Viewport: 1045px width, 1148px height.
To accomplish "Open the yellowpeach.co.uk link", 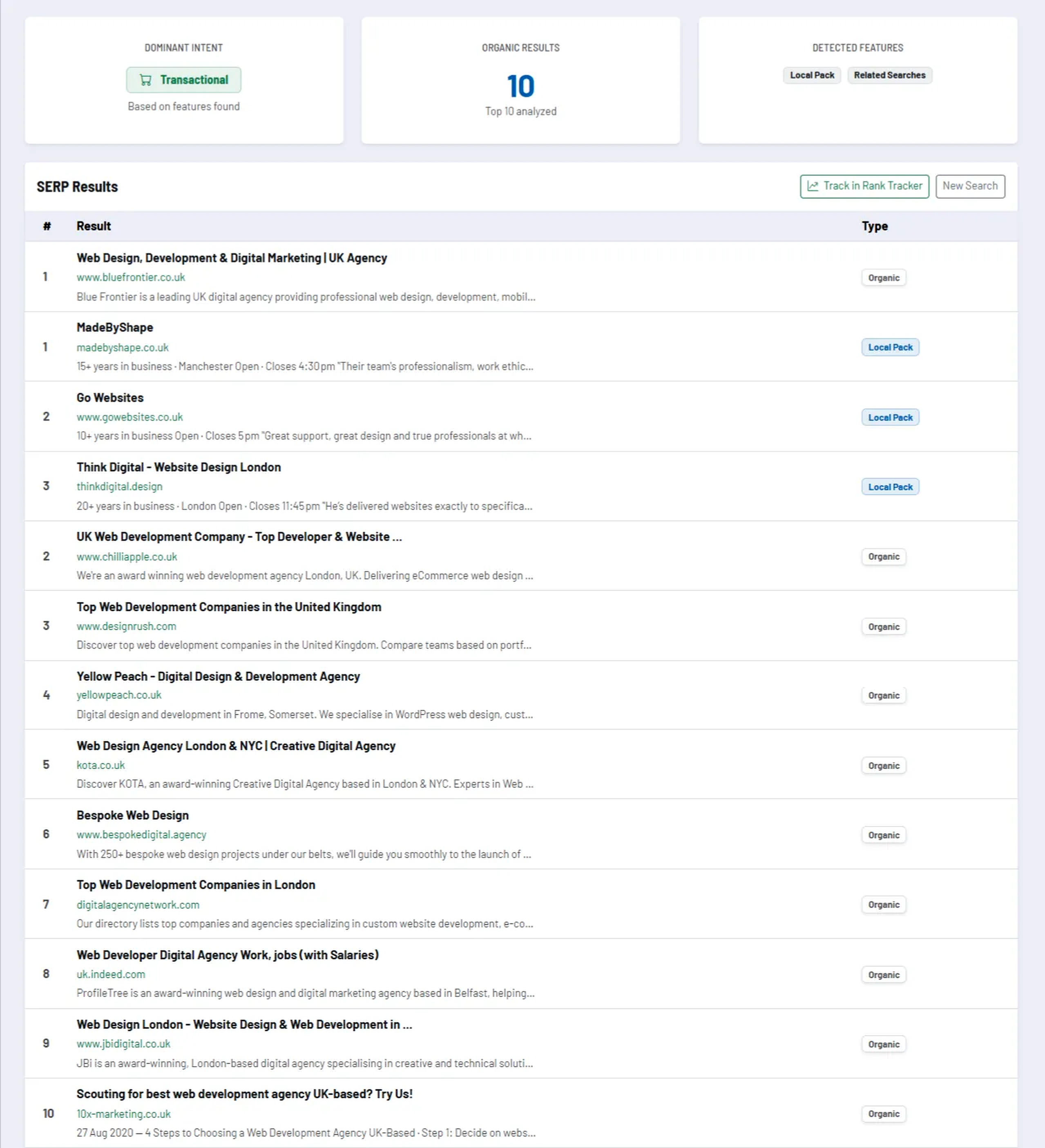I will click(x=119, y=695).
